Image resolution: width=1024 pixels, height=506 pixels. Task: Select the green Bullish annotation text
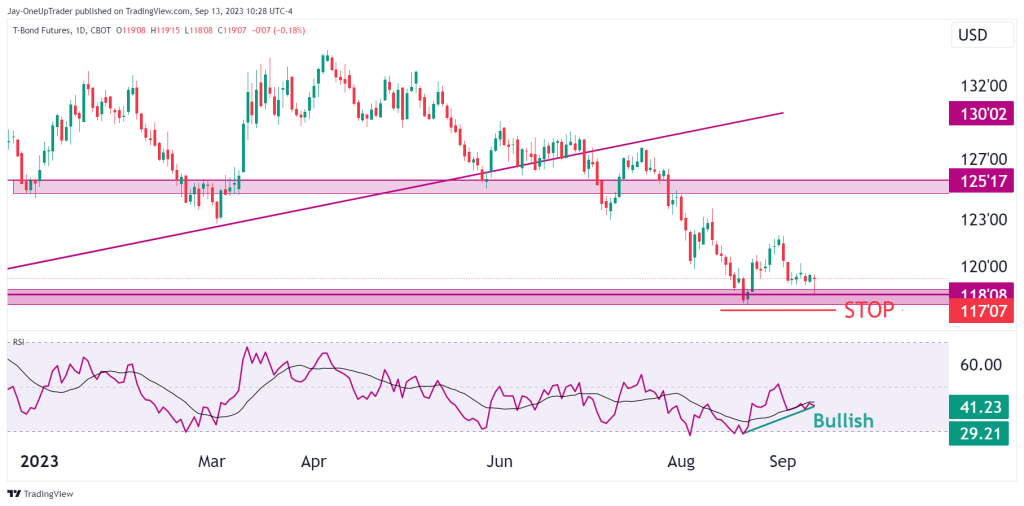[x=843, y=420]
